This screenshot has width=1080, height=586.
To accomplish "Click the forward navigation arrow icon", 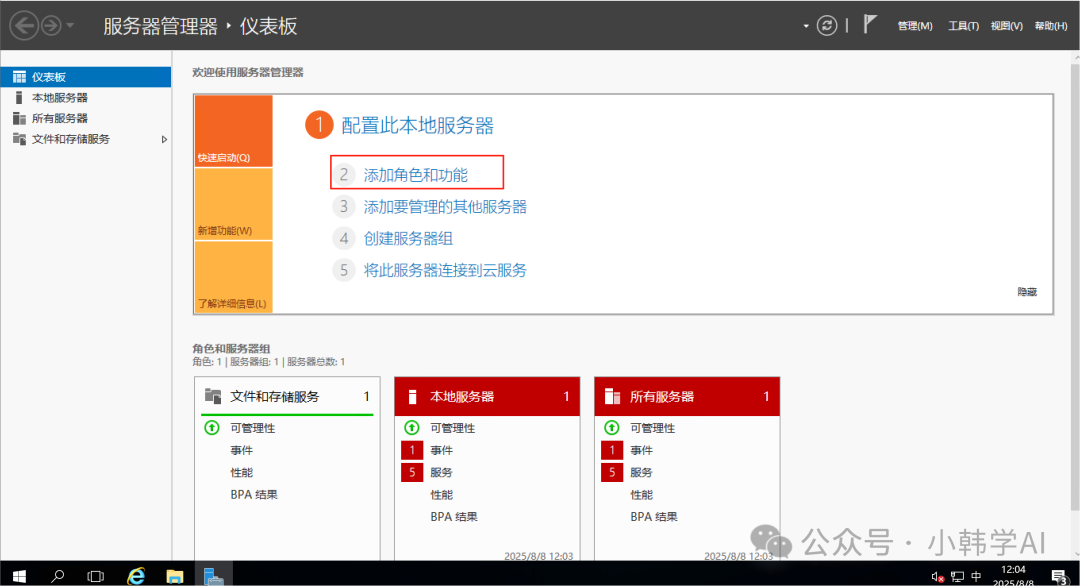I will (x=51, y=25).
